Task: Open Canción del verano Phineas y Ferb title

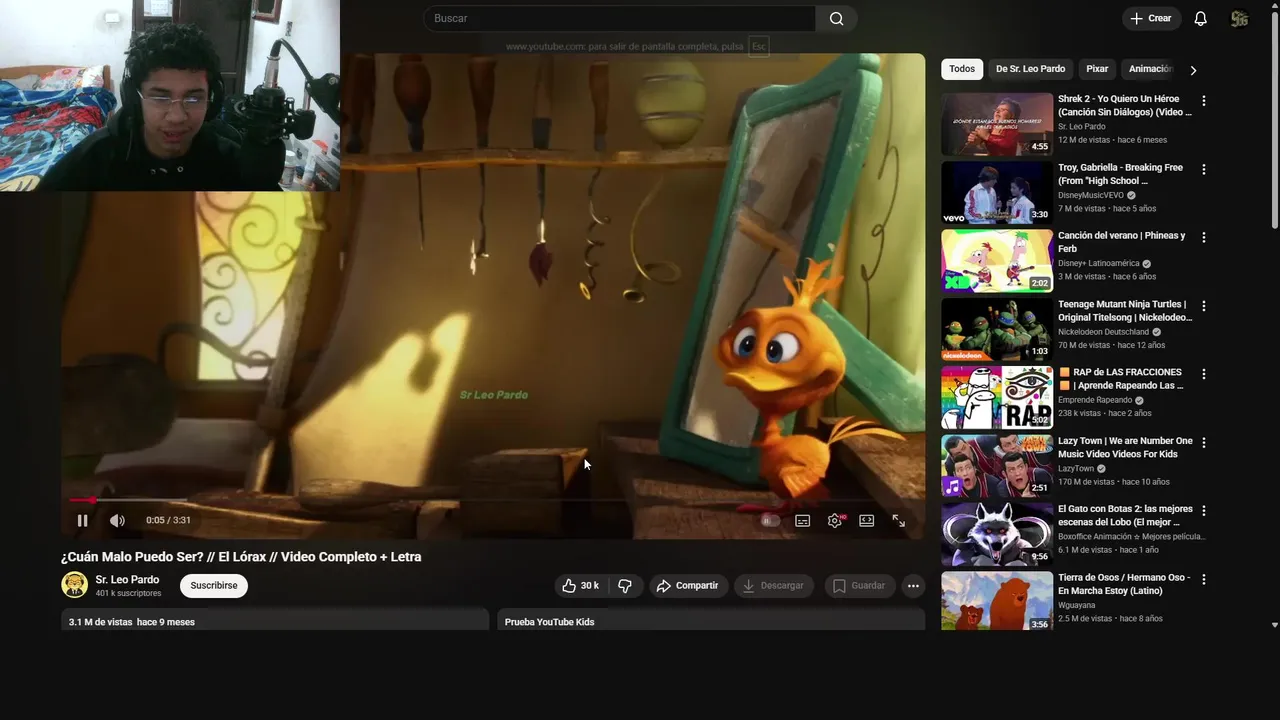Action: click(x=1121, y=242)
